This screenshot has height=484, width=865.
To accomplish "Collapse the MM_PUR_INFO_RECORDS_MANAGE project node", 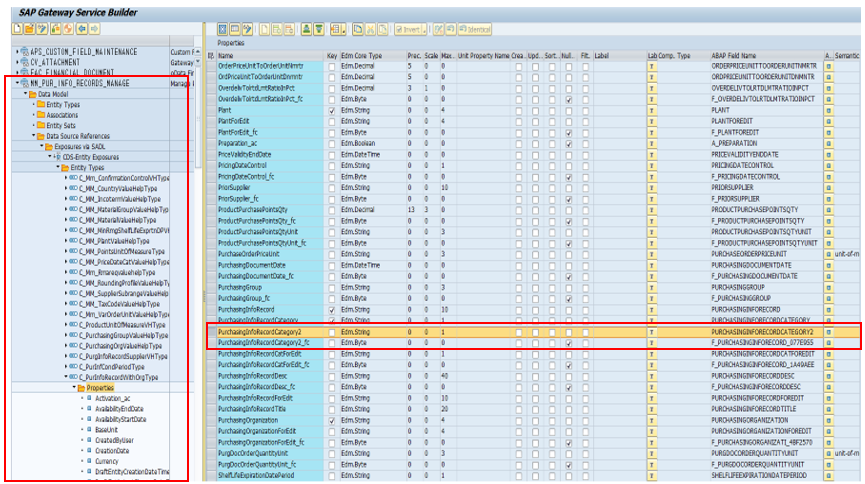I will coord(18,83).
